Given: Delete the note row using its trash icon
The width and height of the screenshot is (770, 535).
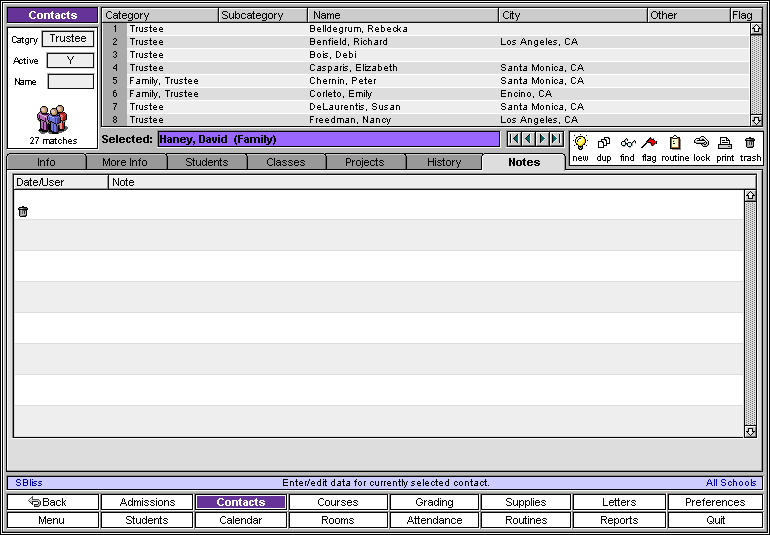Looking at the screenshot, I should [23, 212].
